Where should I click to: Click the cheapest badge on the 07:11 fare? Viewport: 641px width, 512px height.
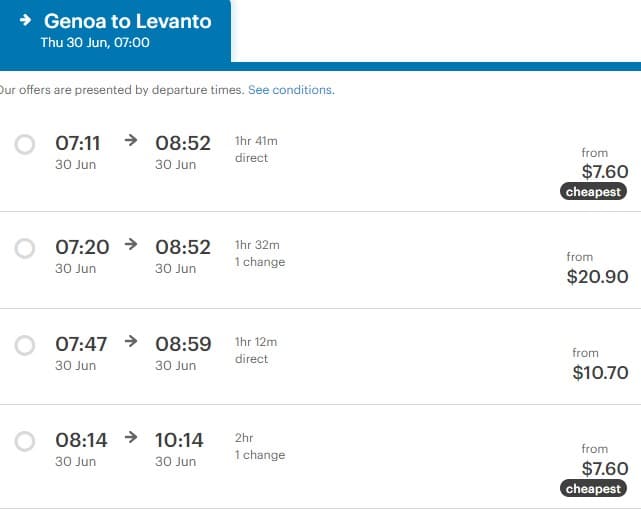(594, 192)
